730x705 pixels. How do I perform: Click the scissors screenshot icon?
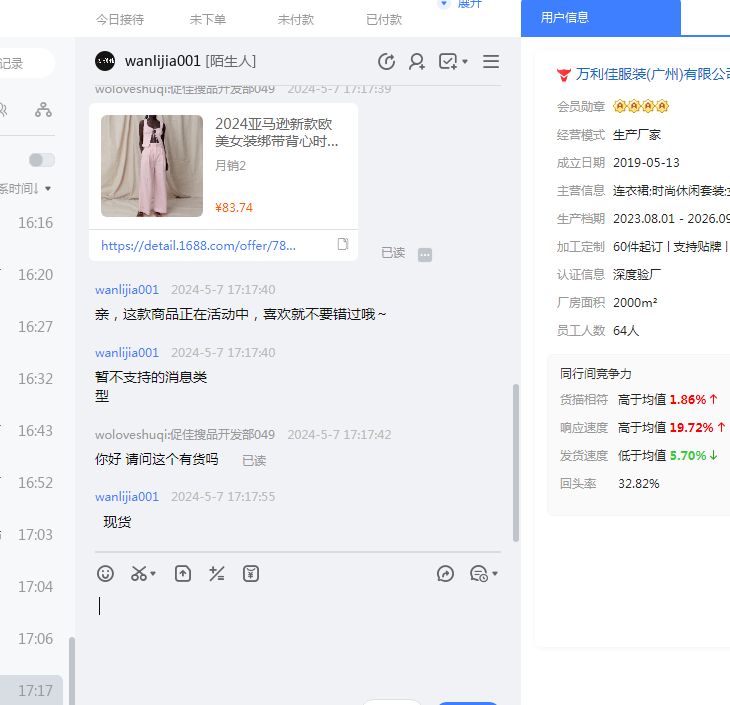pyautogui.click(x=139, y=573)
